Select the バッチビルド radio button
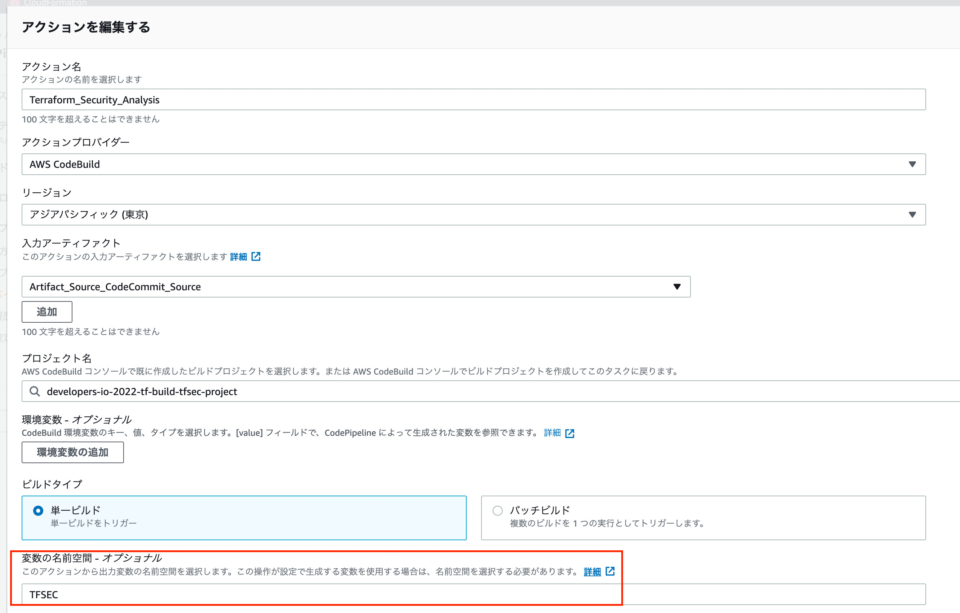 (498, 510)
